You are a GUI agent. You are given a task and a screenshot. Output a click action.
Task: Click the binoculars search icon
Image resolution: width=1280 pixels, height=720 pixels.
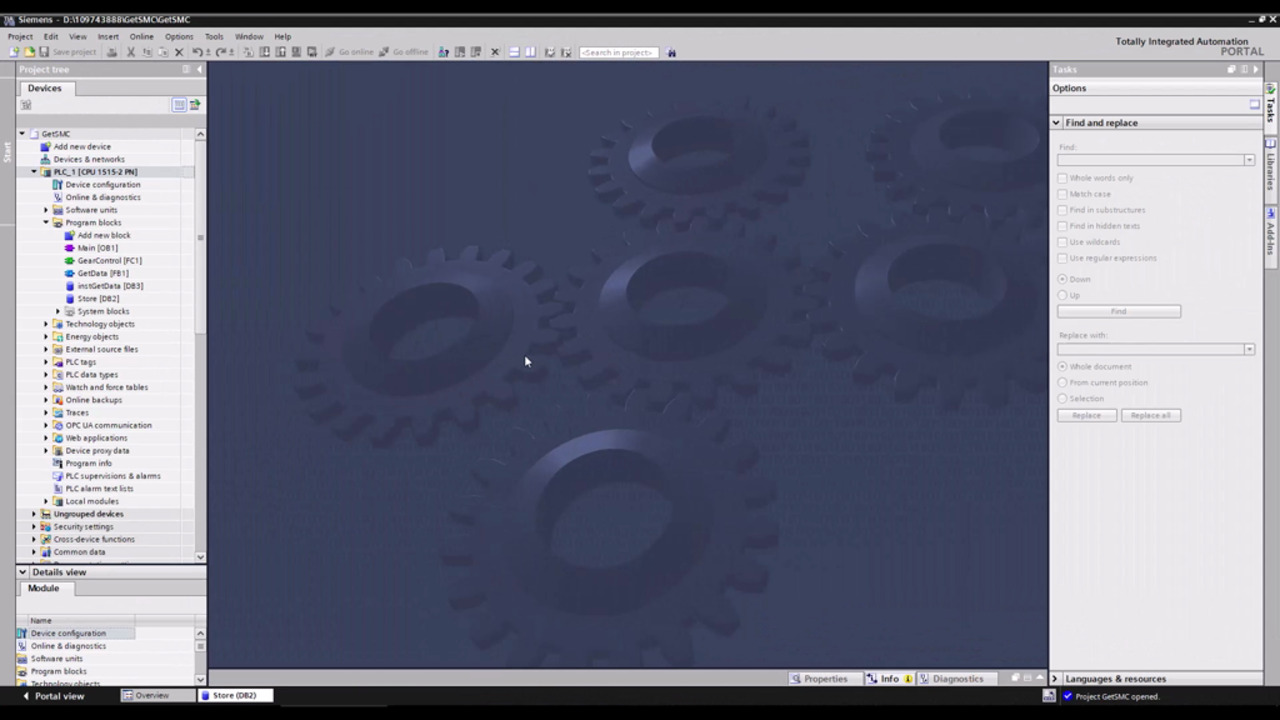click(x=671, y=52)
